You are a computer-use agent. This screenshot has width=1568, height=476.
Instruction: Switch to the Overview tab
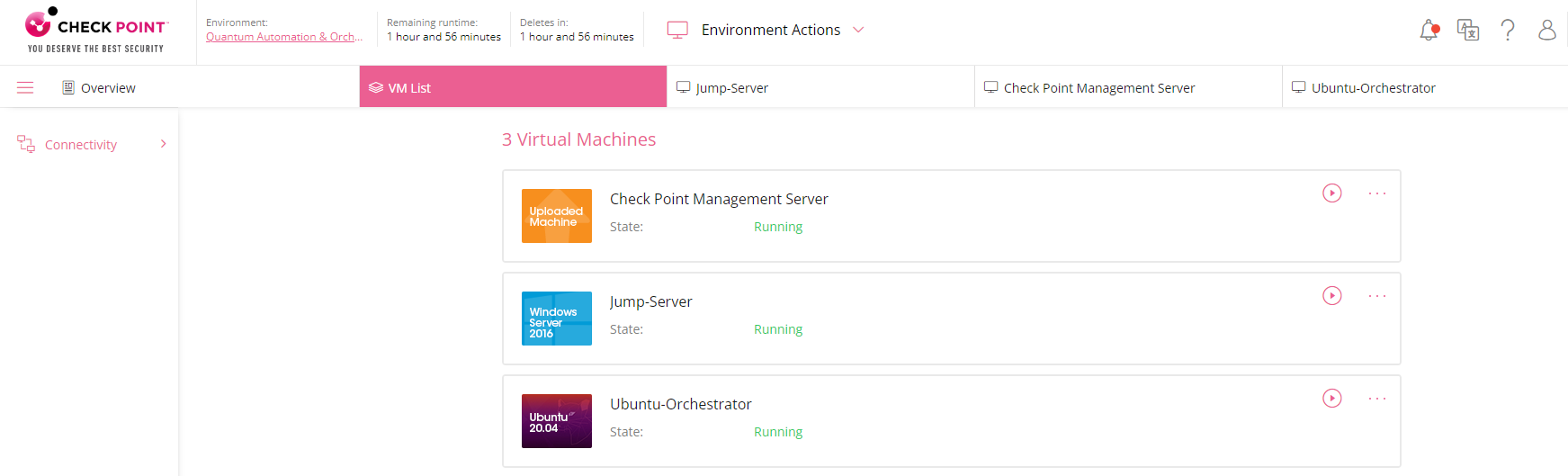(x=99, y=88)
